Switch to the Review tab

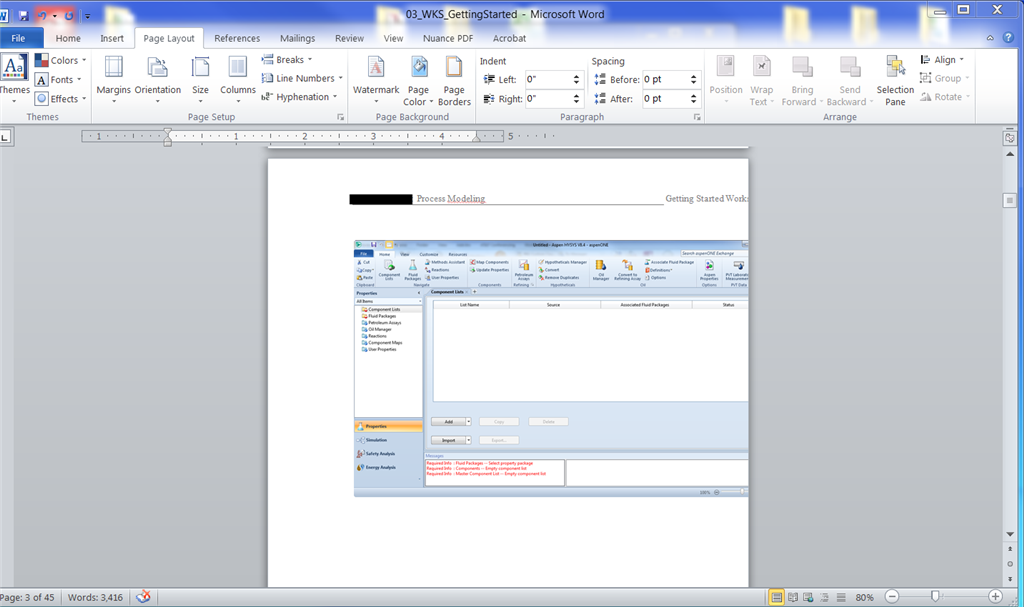(x=349, y=38)
